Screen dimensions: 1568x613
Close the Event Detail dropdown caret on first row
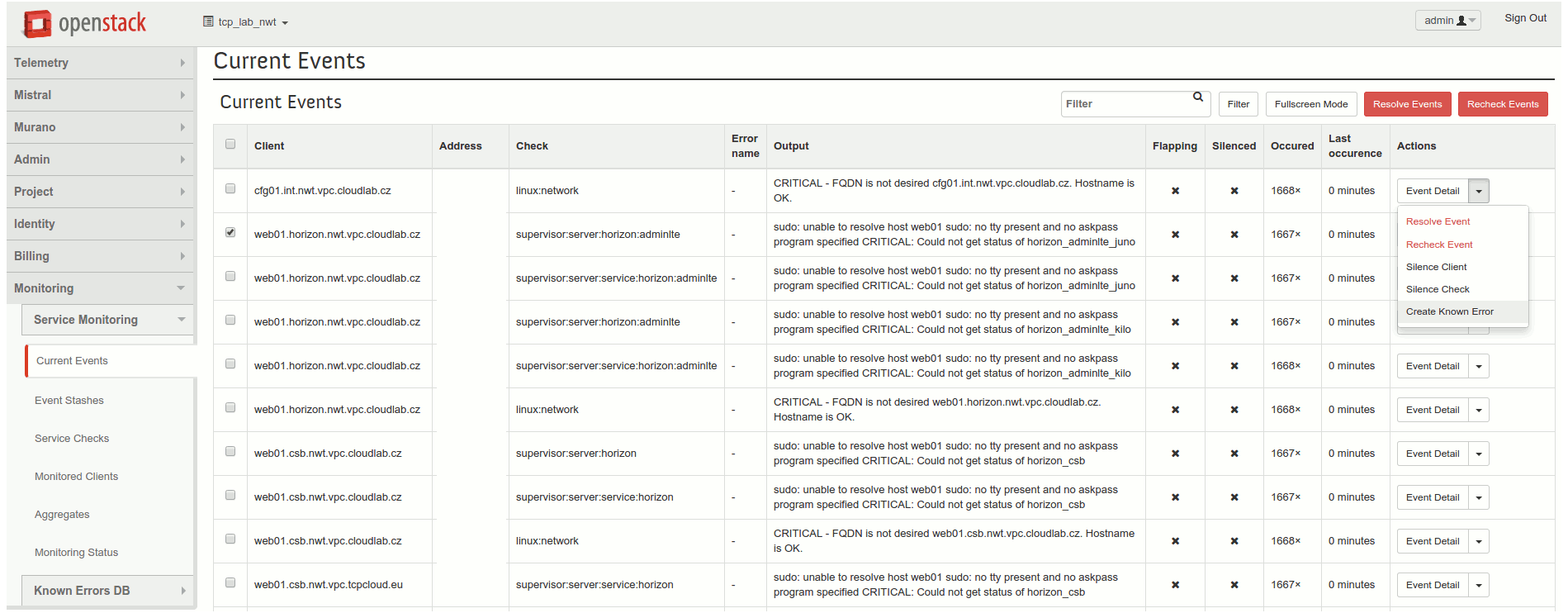coord(1479,192)
